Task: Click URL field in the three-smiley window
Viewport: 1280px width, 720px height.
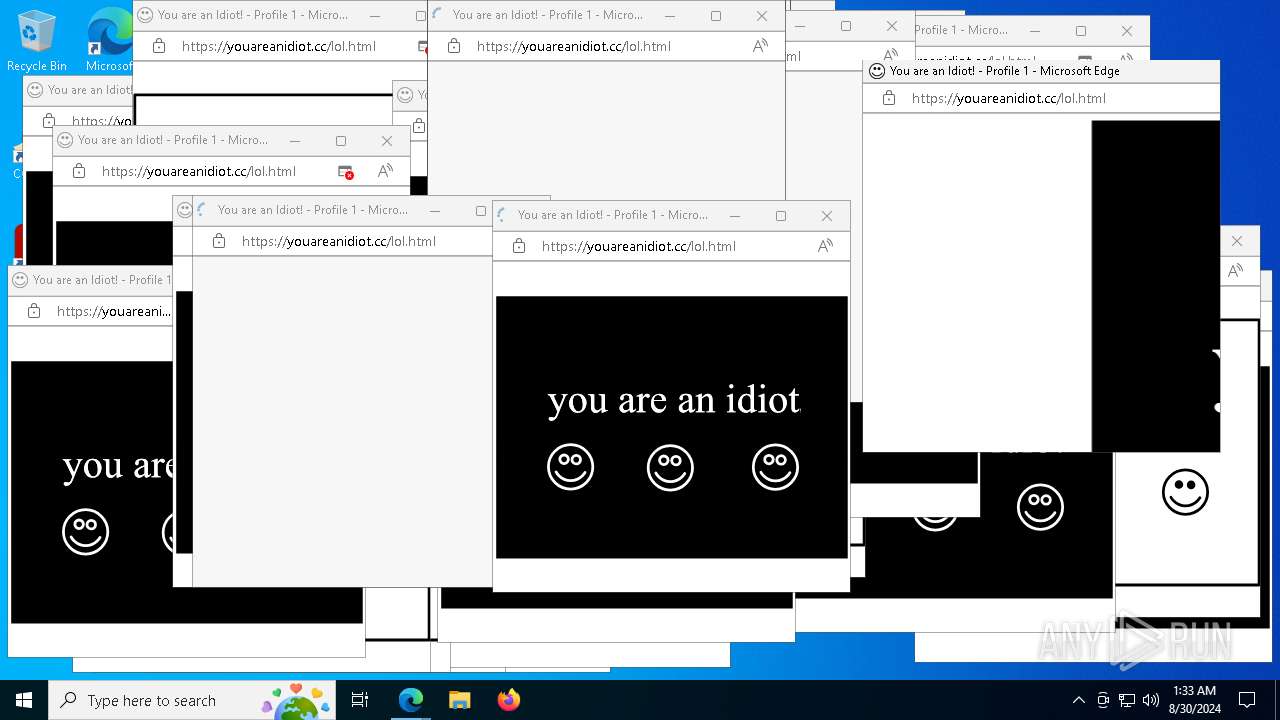Action: click(638, 246)
